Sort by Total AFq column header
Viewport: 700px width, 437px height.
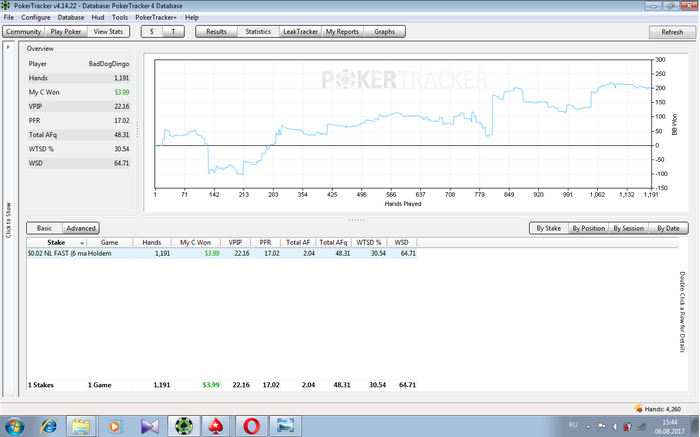333,242
